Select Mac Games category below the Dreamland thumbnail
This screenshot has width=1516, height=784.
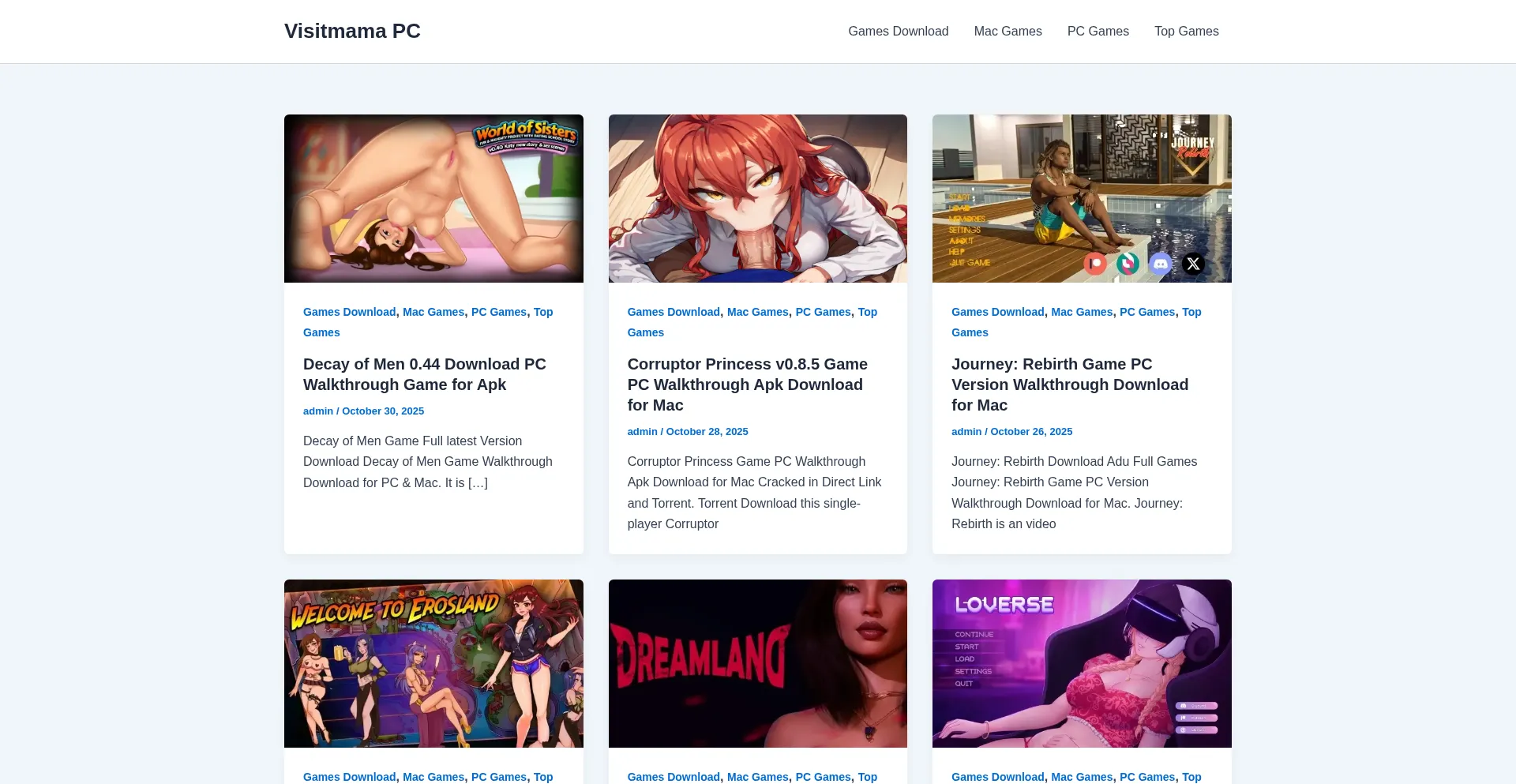757,777
